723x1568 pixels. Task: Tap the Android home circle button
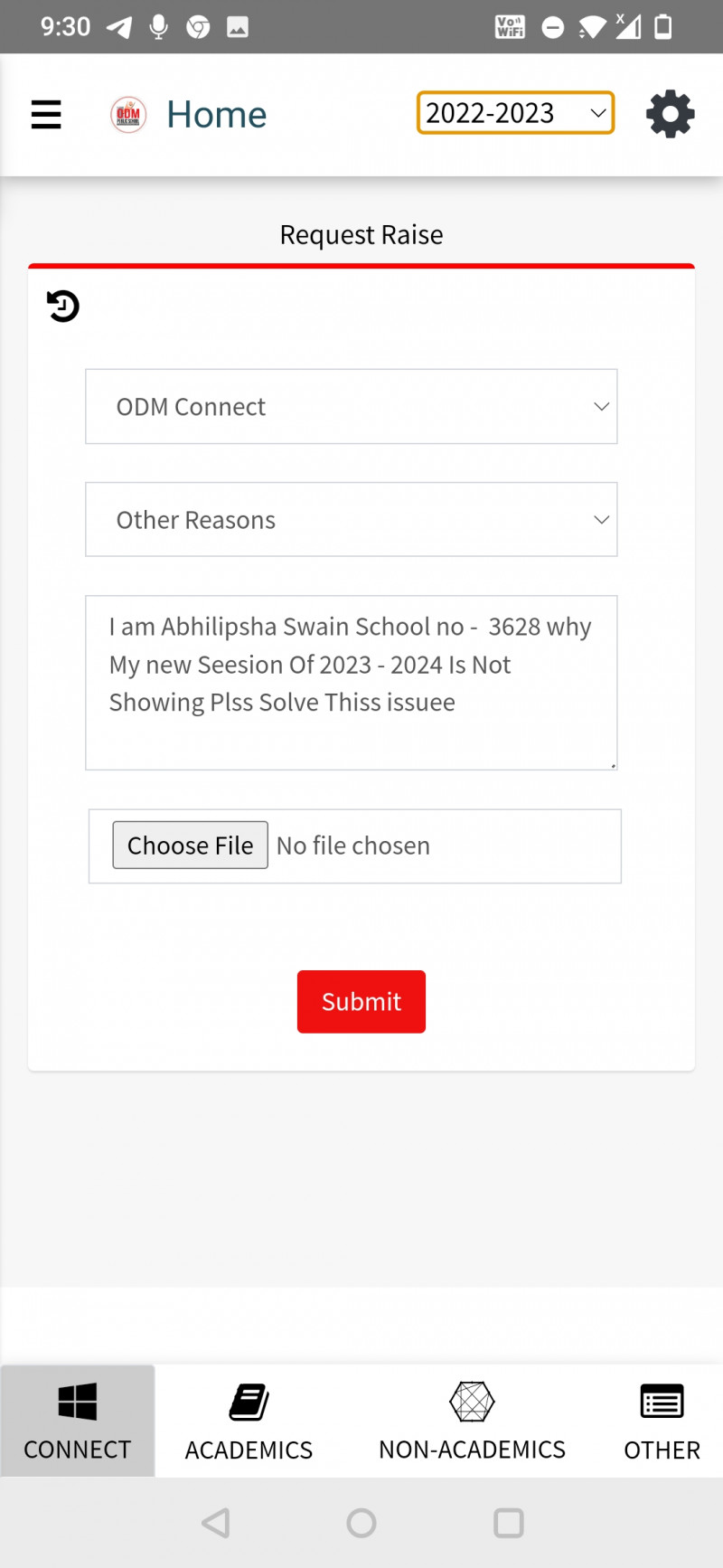(361, 1523)
